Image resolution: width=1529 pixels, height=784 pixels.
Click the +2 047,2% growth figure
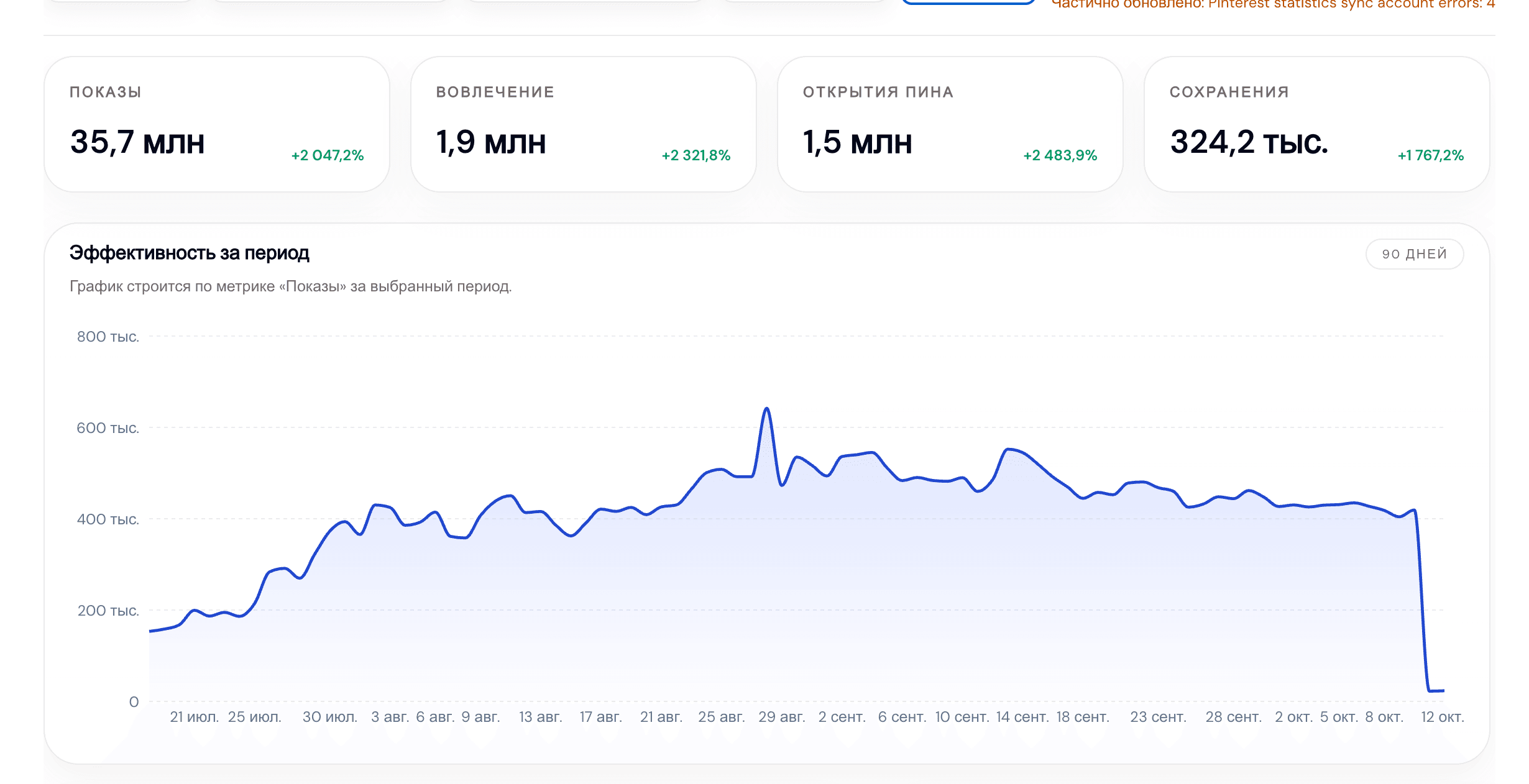pos(328,155)
